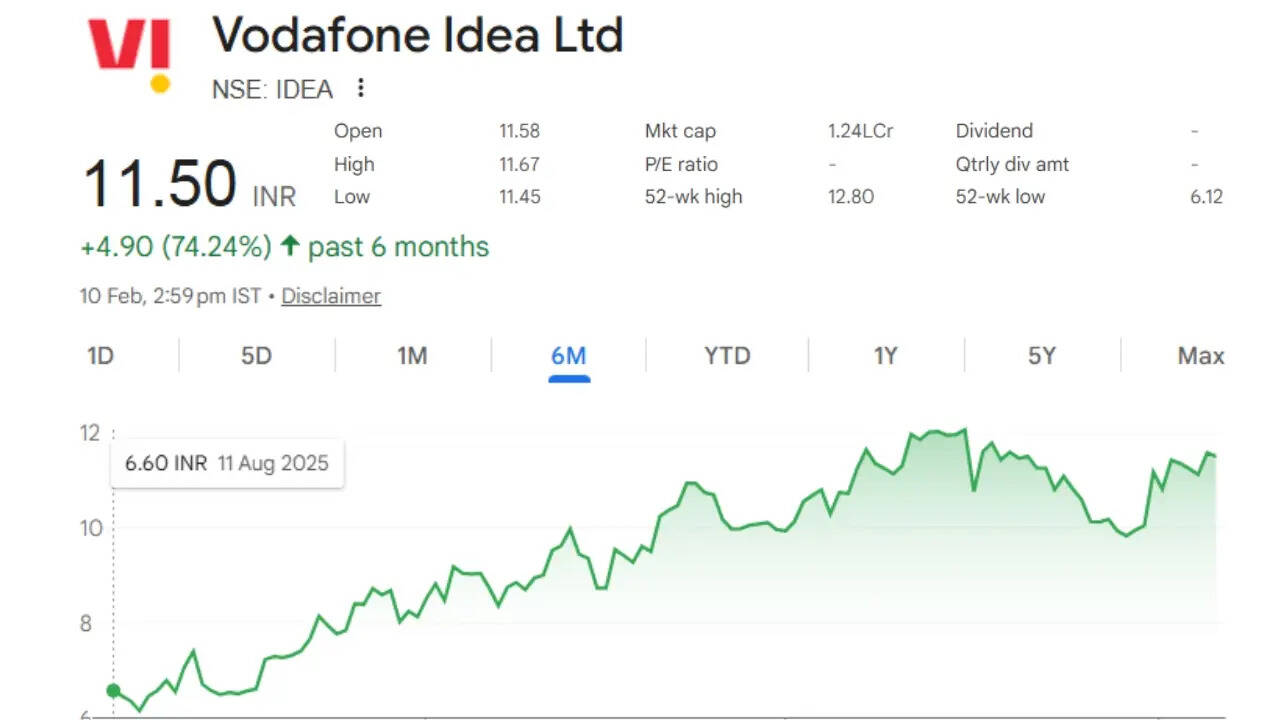Click the 6.60 INR chart tooltip
Viewport: 1280px width, 720px height.
226,464
